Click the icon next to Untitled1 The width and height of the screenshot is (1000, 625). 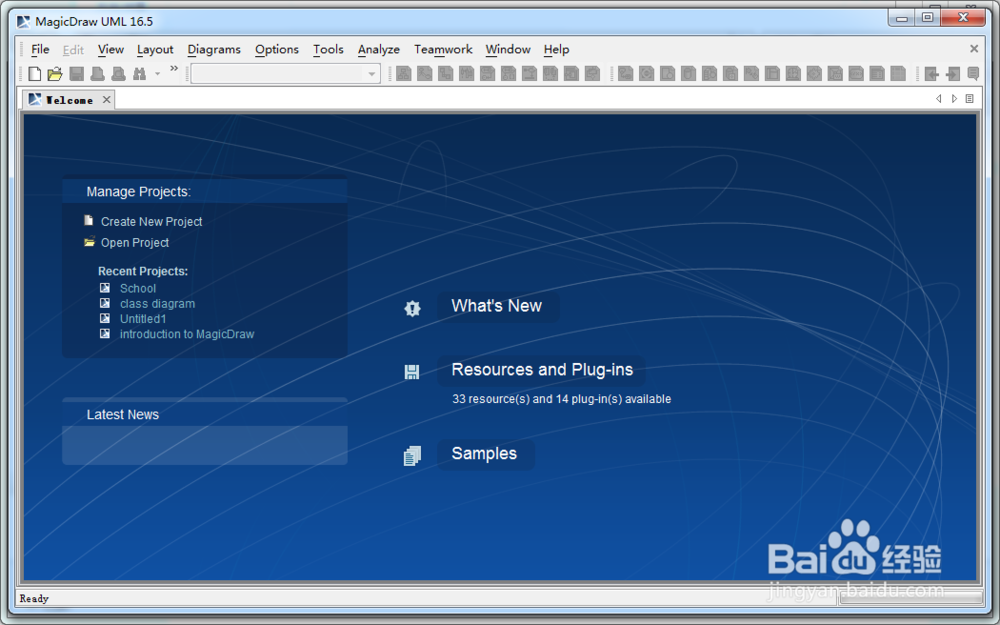105,318
